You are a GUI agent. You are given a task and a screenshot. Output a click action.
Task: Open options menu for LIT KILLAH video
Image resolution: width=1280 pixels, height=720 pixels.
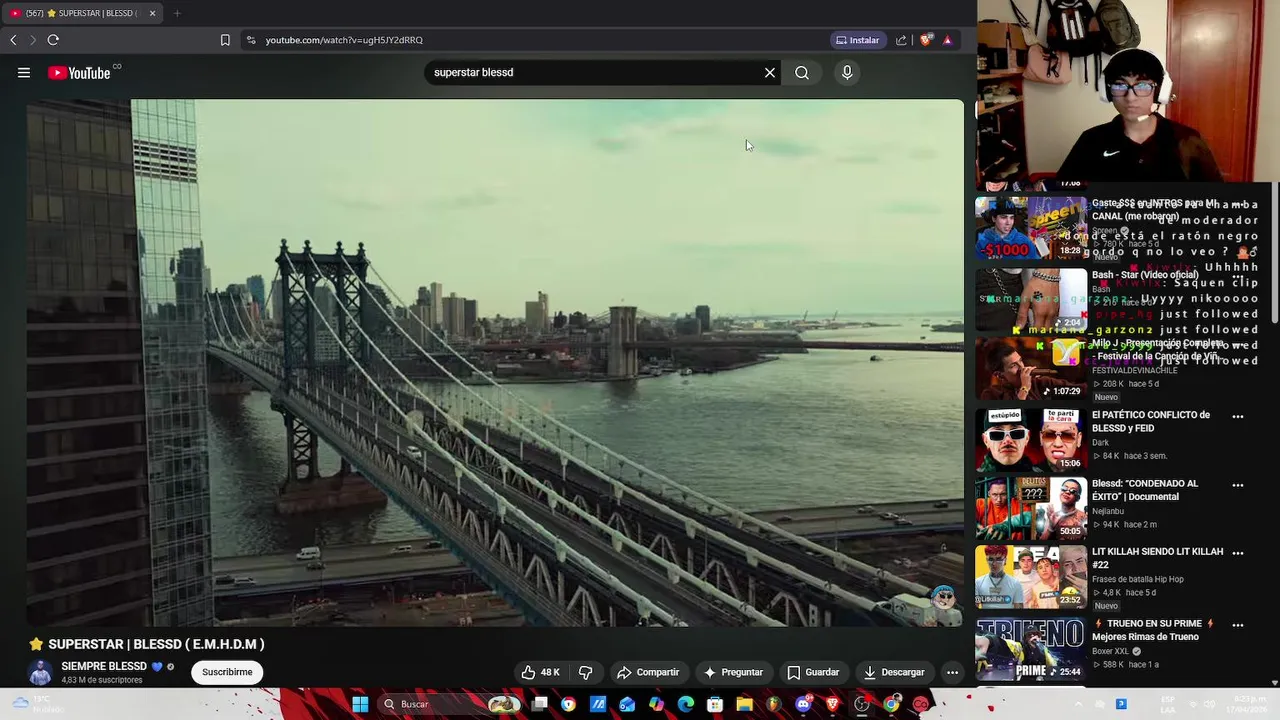(1238, 552)
